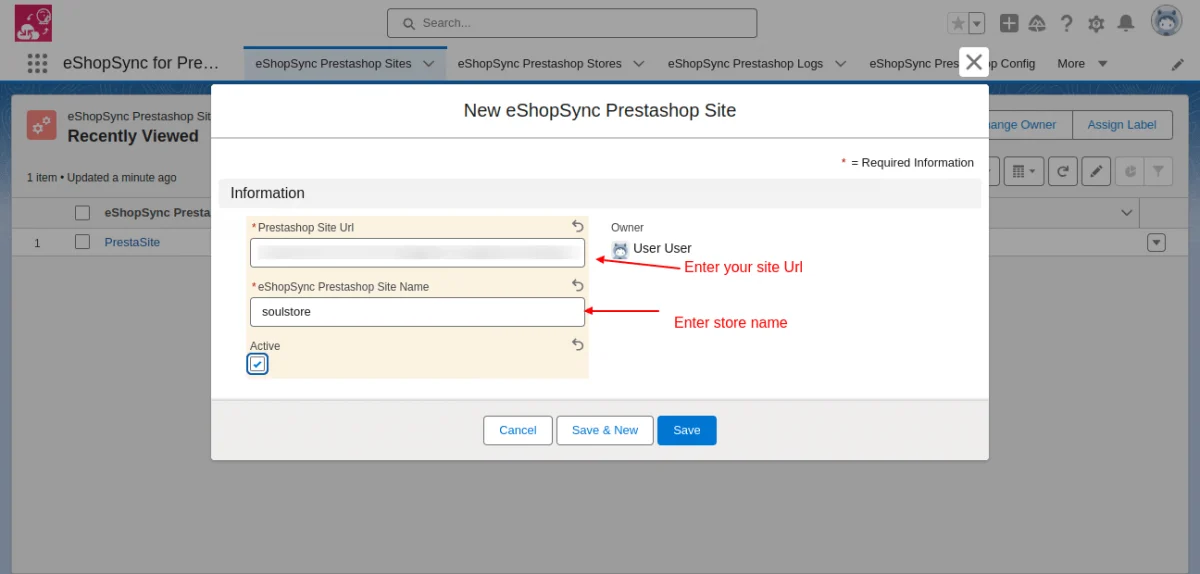Open the Help question mark icon
This screenshot has width=1200, height=574.
(x=1067, y=23)
